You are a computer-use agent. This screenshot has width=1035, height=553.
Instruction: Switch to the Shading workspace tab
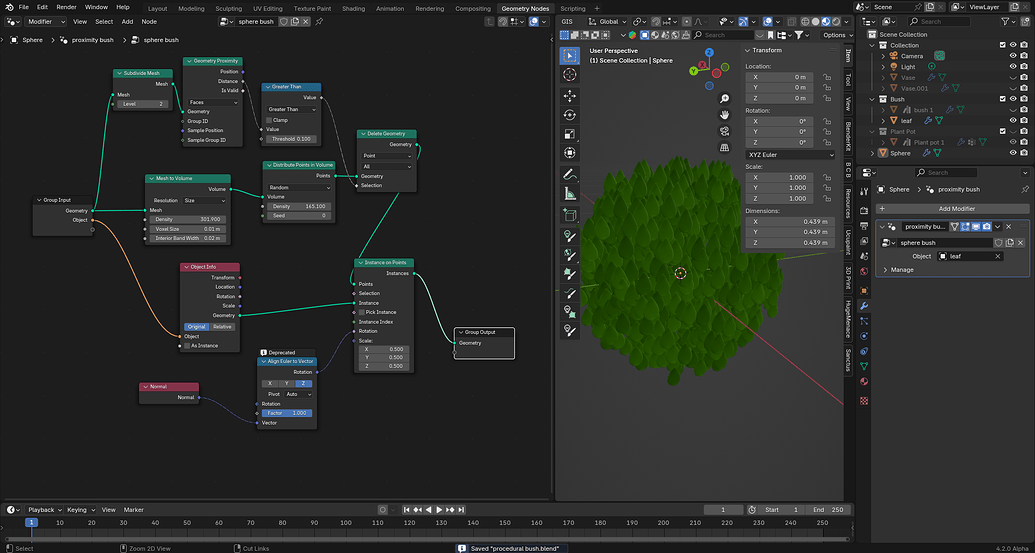pos(353,9)
